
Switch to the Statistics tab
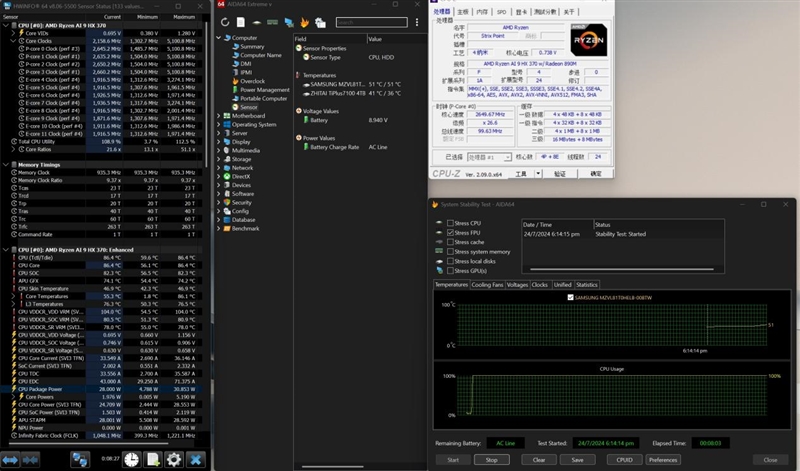point(587,285)
